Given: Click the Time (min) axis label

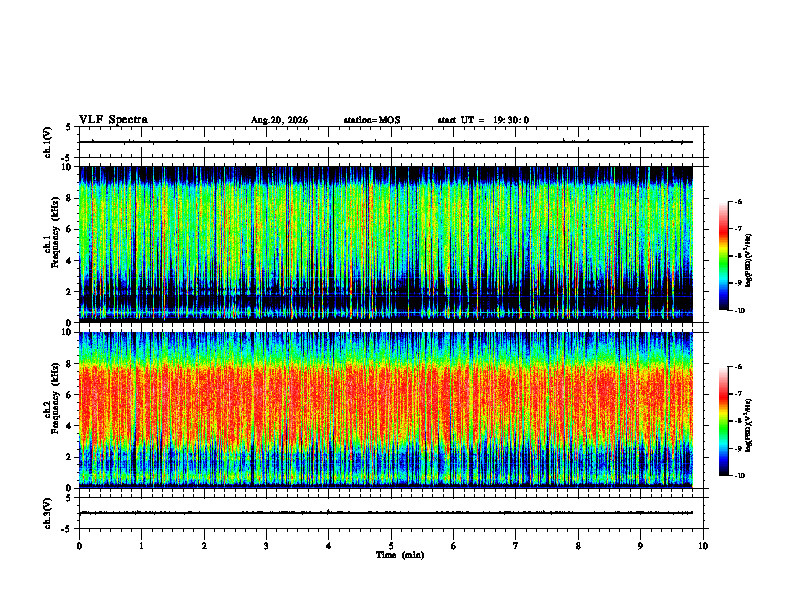Looking at the screenshot, I should pos(400,555).
